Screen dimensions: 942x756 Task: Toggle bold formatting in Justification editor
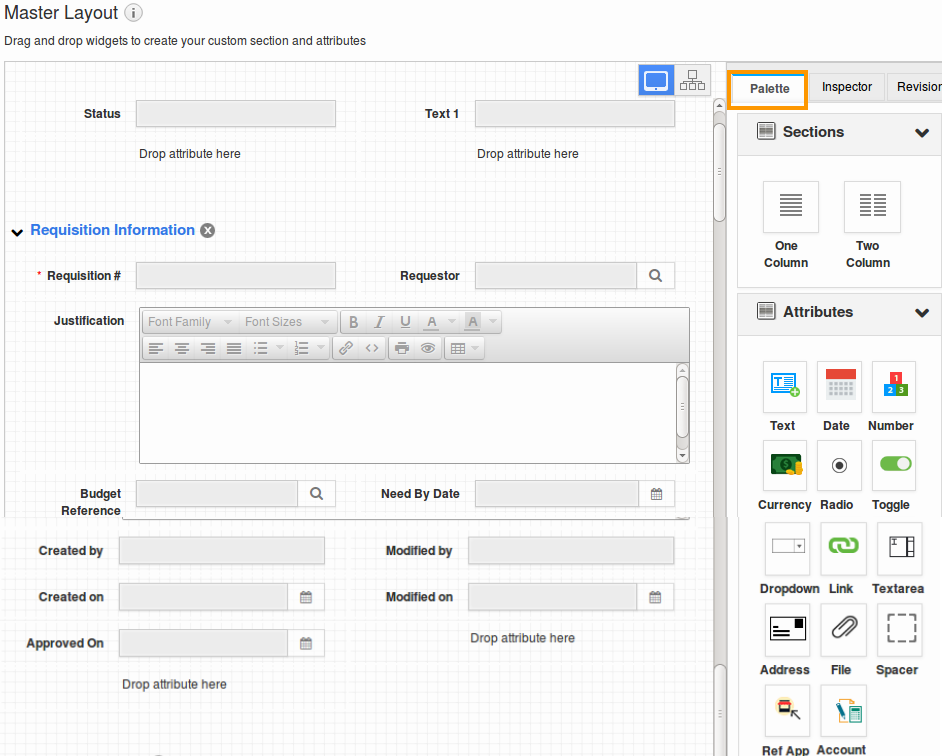click(353, 322)
